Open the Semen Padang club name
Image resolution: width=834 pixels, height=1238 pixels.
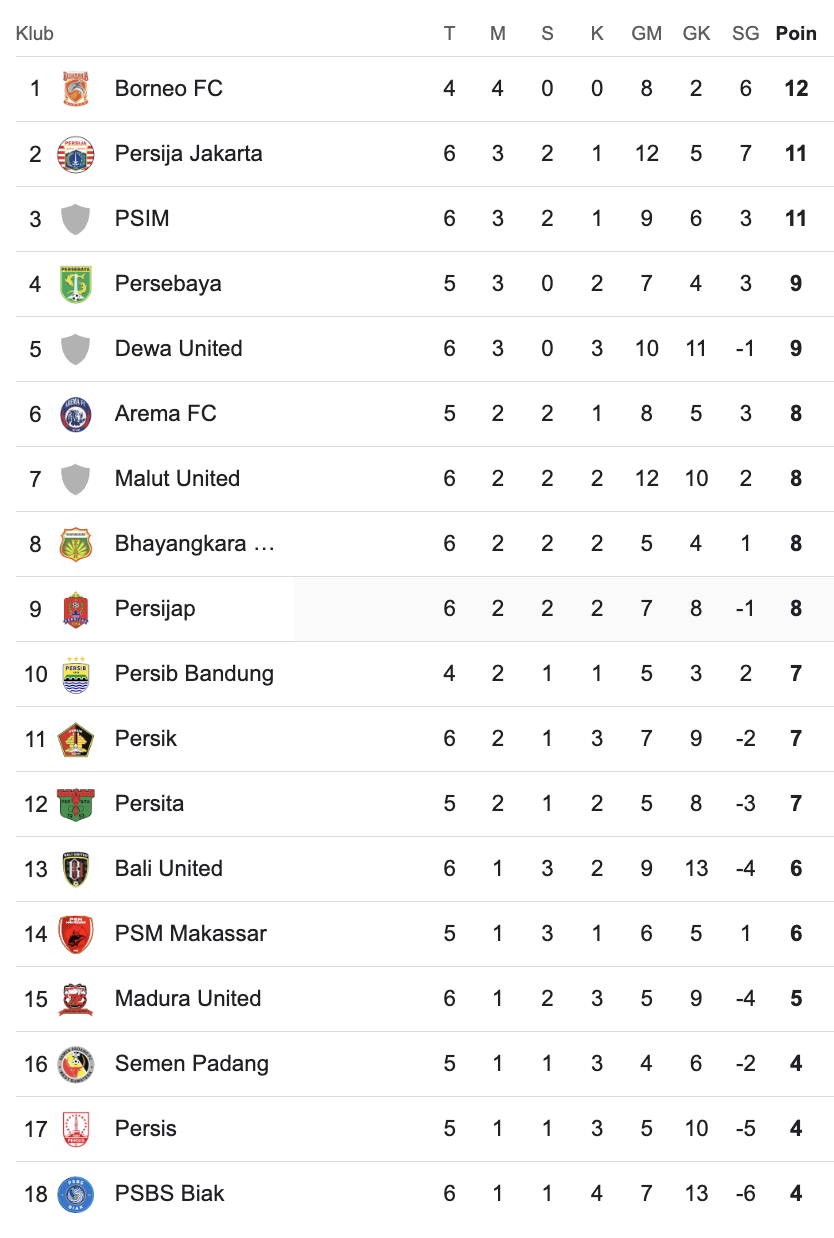(x=192, y=1064)
